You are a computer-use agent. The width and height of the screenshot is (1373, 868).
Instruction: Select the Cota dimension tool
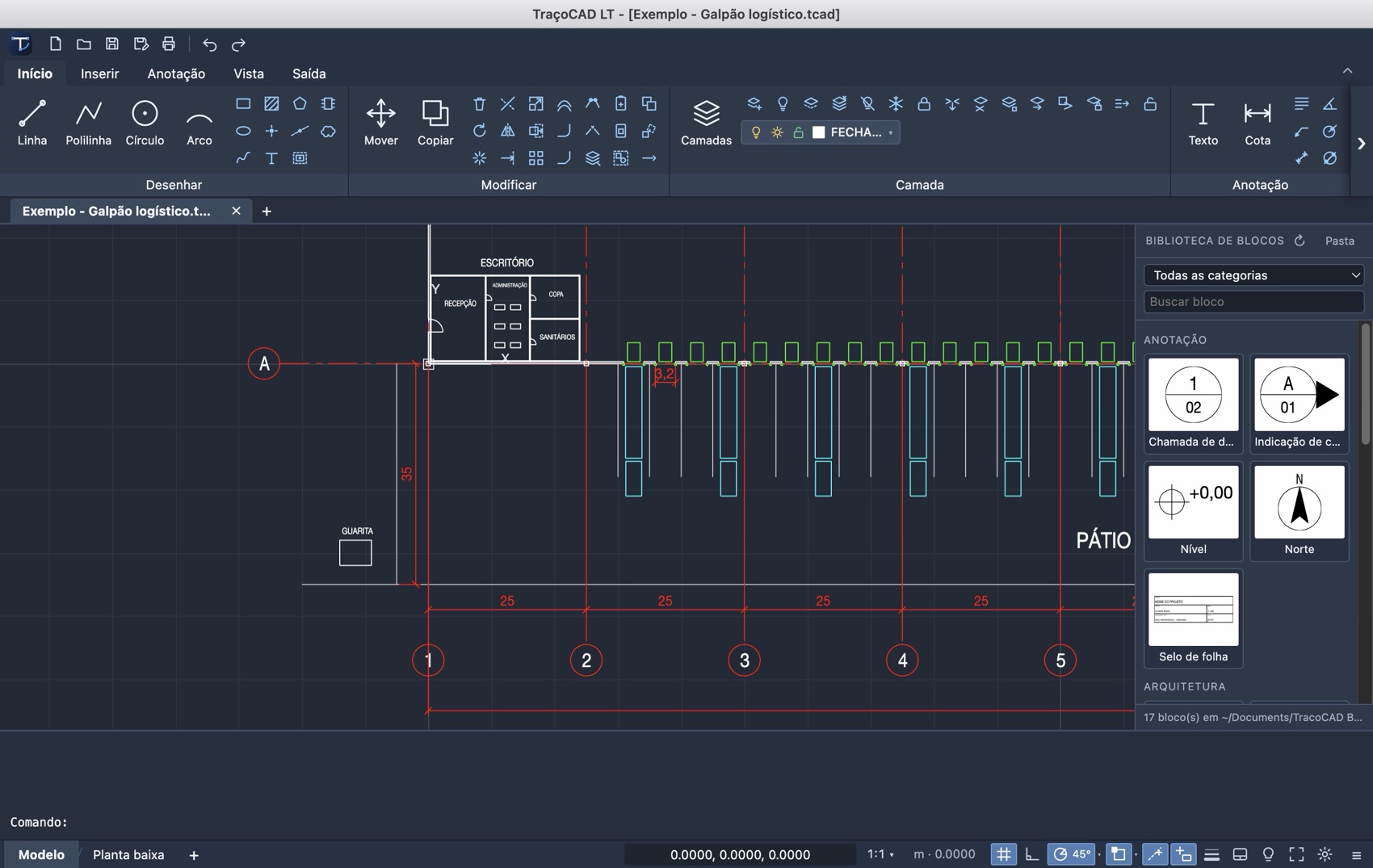pos(1258,123)
